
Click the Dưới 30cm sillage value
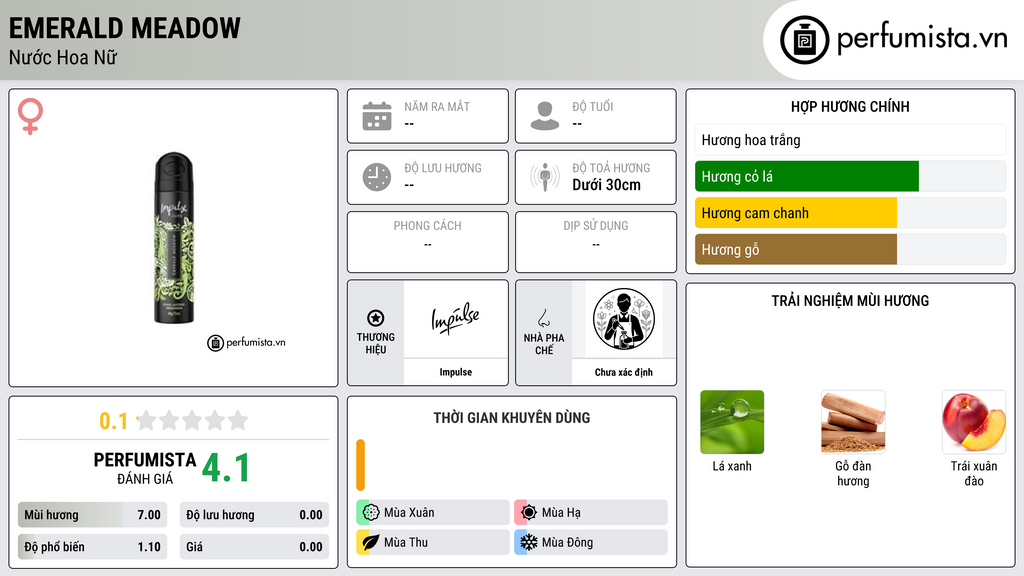pos(606,185)
